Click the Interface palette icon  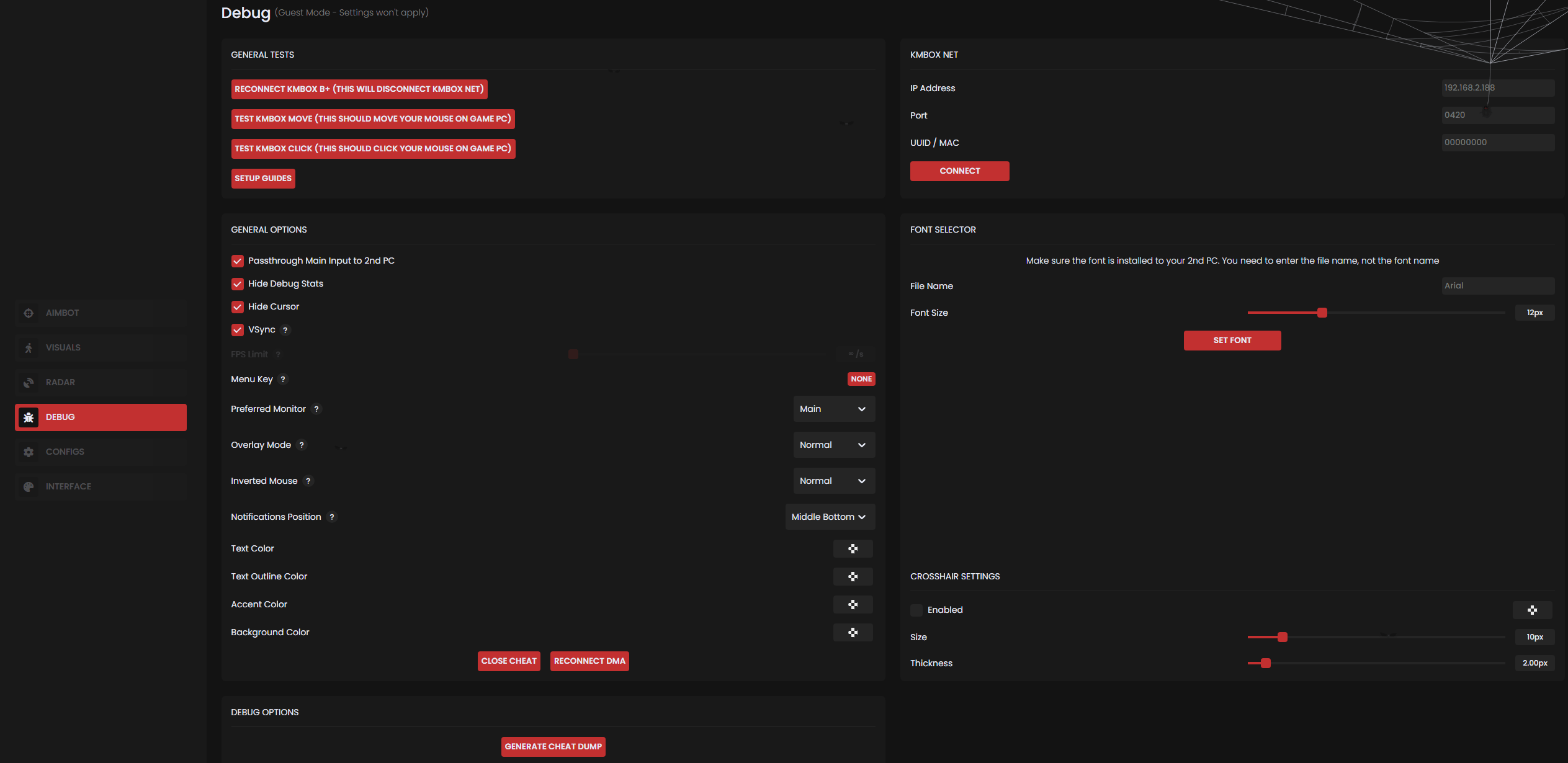[29, 487]
